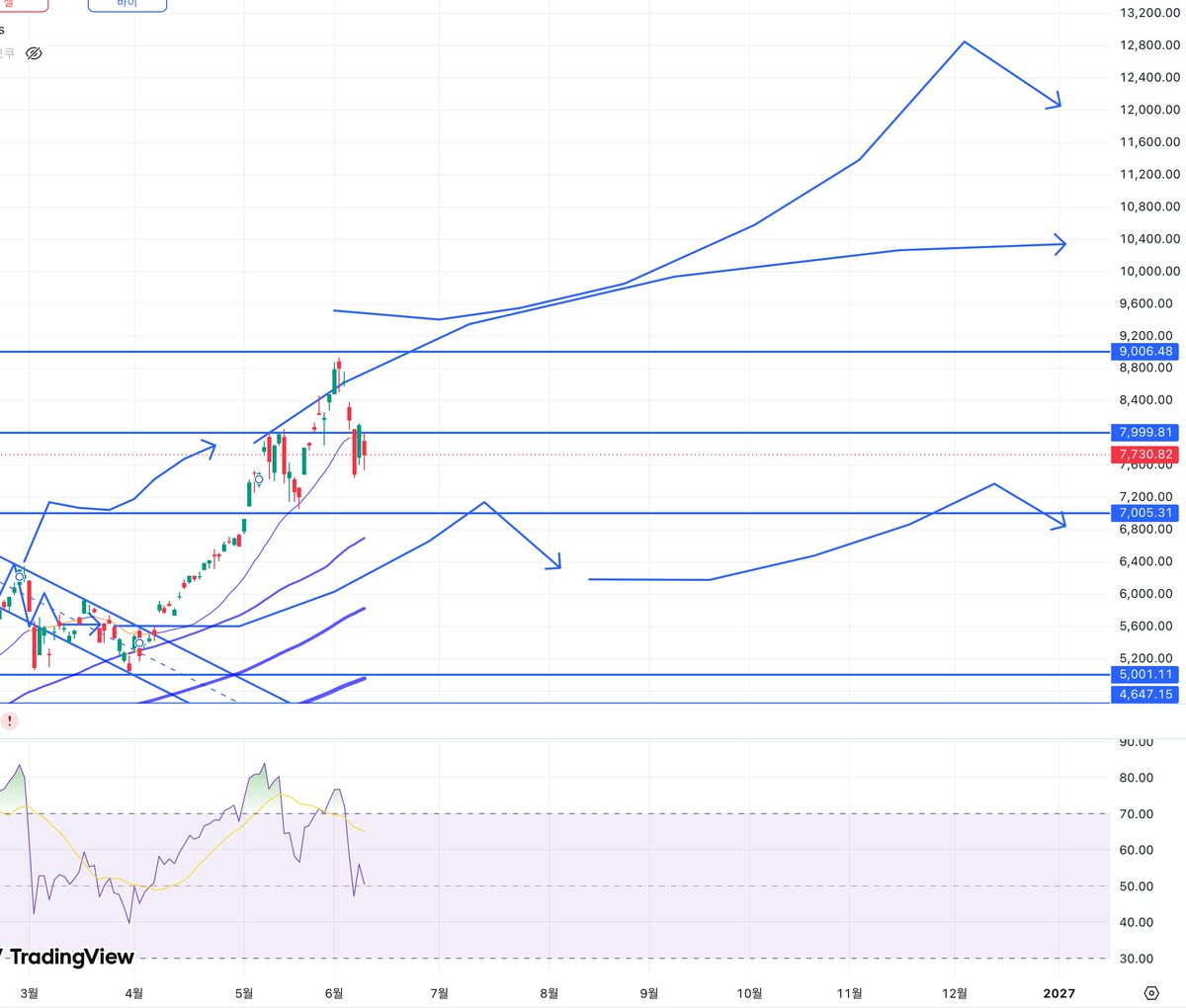Click the blue 바이 buy button
This screenshot has width=1186, height=1008.
pyautogui.click(x=127, y=4)
